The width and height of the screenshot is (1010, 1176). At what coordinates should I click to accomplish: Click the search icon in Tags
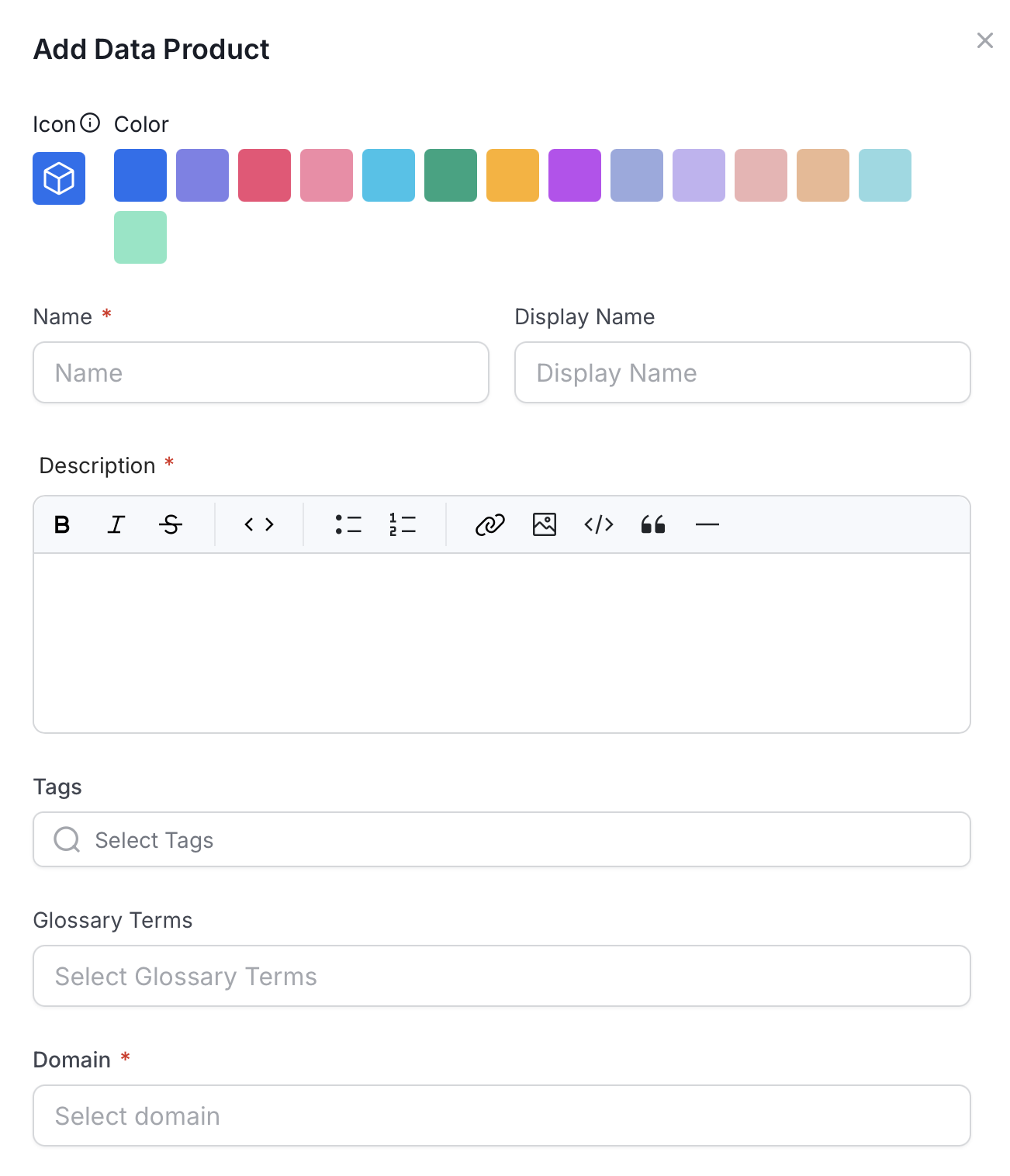67,839
